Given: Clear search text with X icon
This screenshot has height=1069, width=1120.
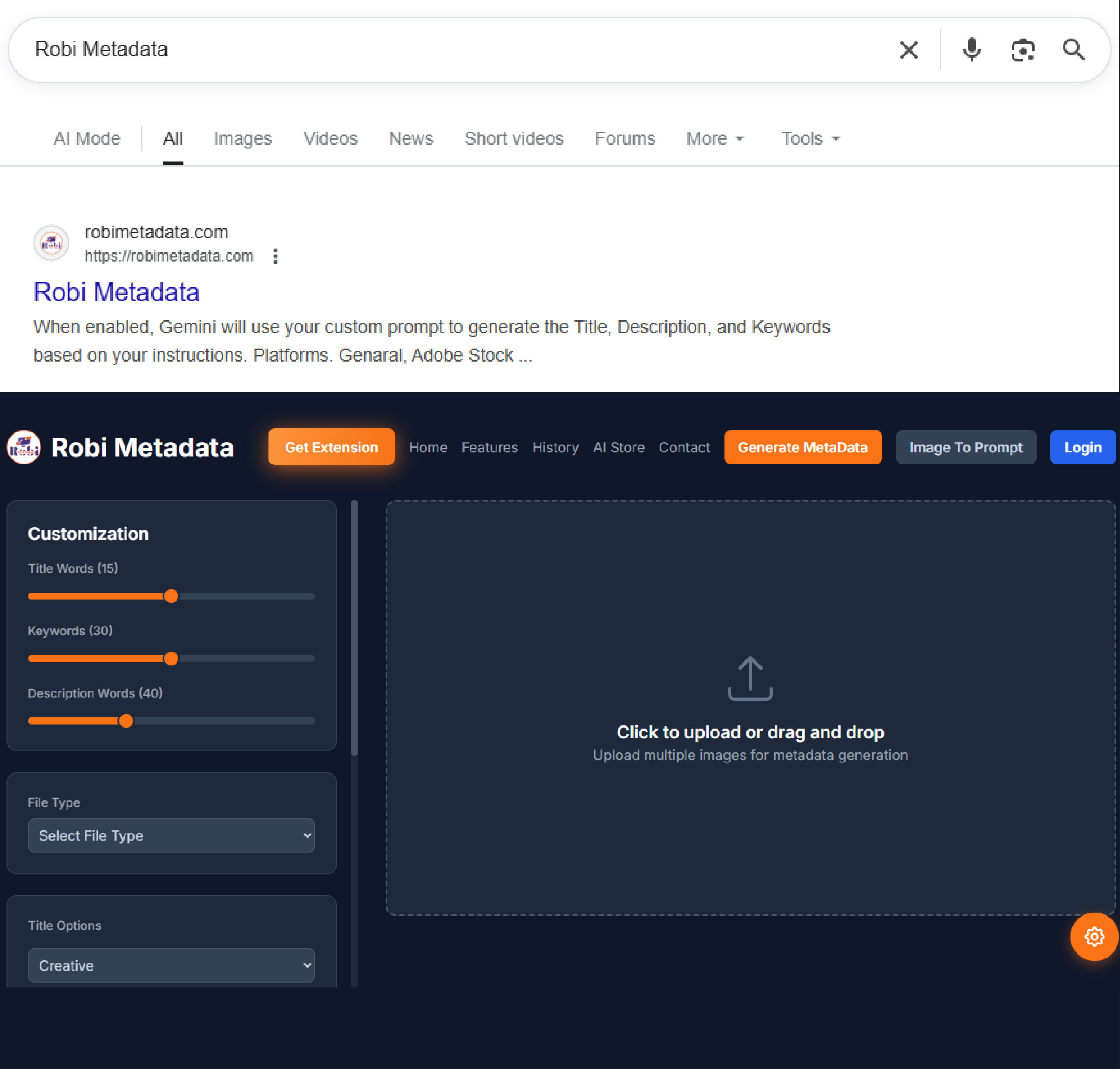Looking at the screenshot, I should (909, 50).
